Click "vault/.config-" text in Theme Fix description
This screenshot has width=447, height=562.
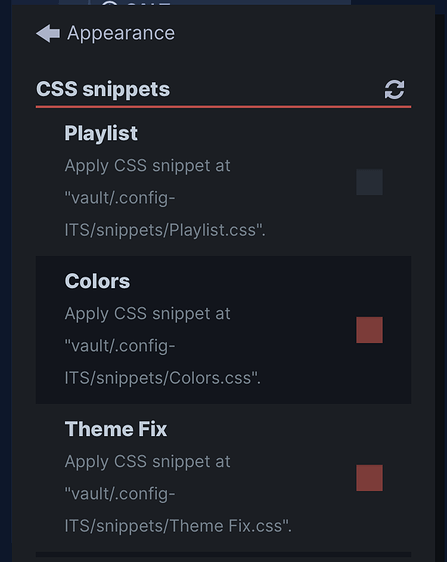coord(120,494)
